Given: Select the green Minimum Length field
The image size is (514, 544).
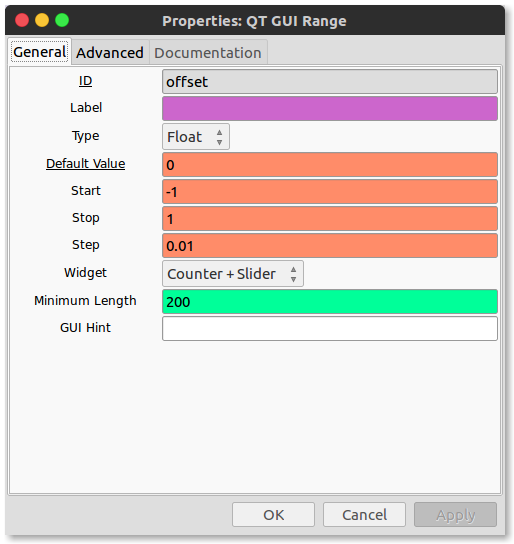Looking at the screenshot, I should [330, 301].
